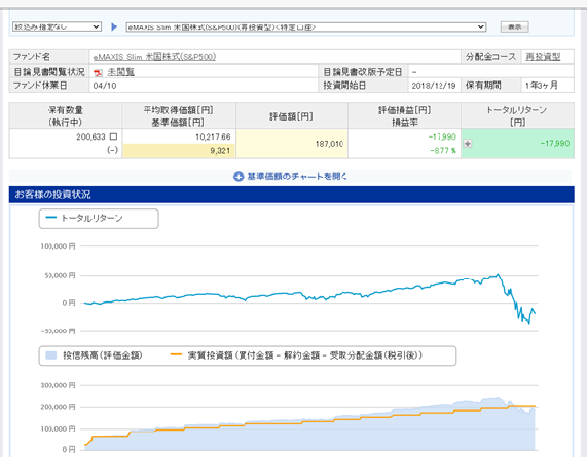Open the 未閲覧 prospectus link
This screenshot has height=457, width=587.
[121, 72]
